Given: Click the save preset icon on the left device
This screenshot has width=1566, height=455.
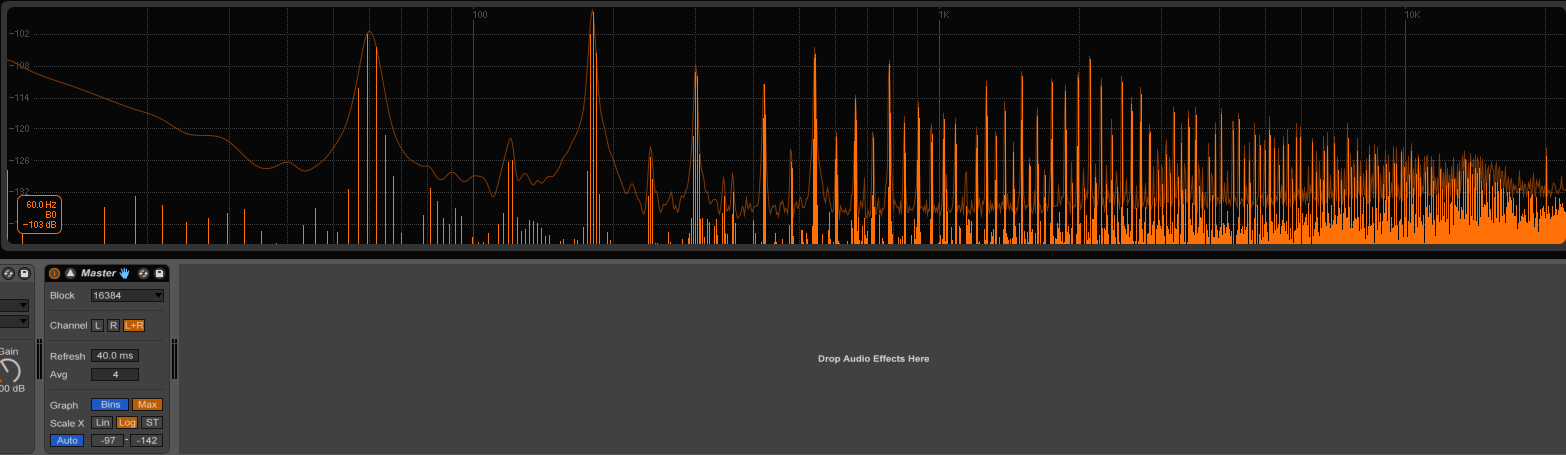Looking at the screenshot, I should 24,273.
